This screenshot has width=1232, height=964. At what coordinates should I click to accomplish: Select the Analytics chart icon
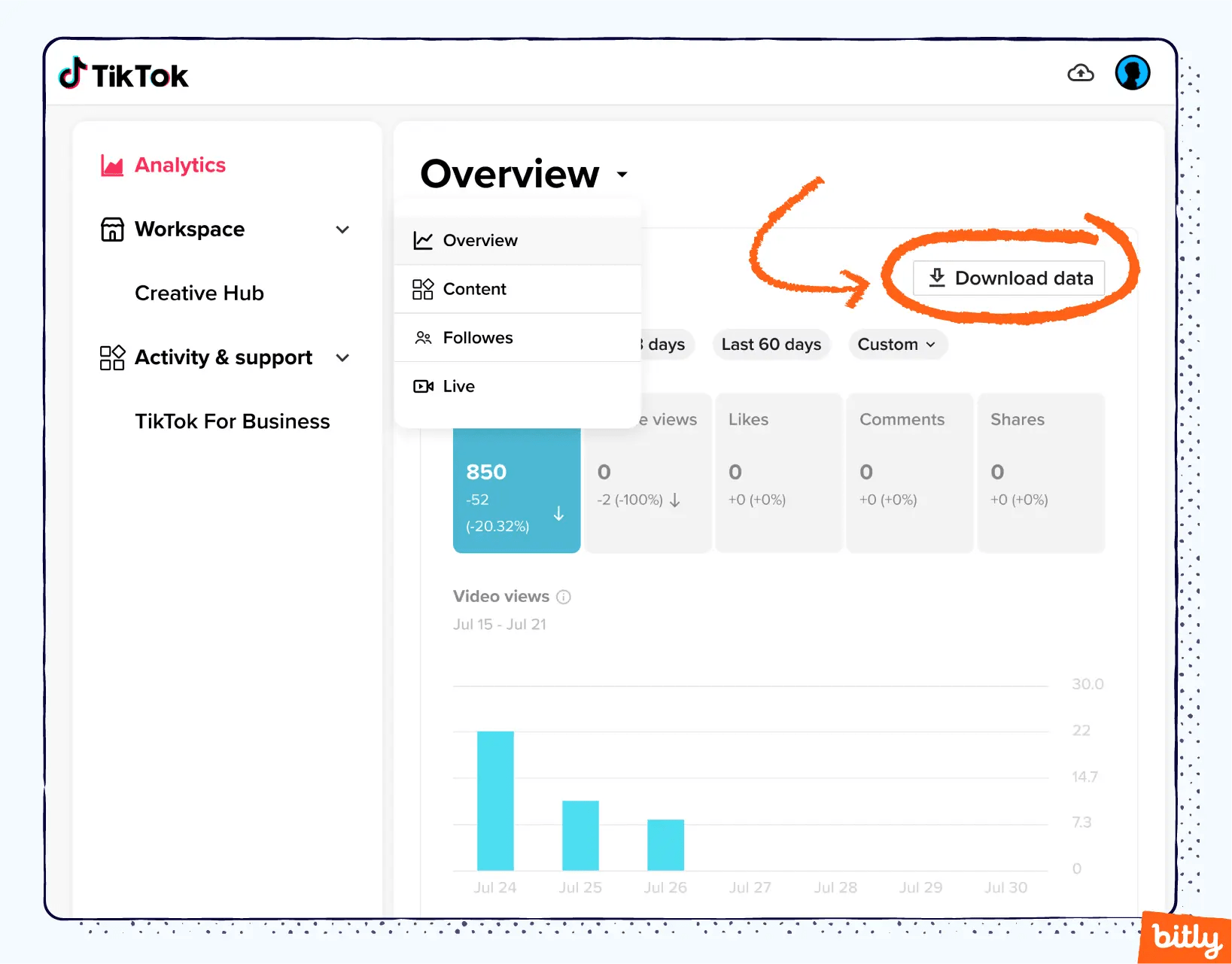[x=111, y=165]
